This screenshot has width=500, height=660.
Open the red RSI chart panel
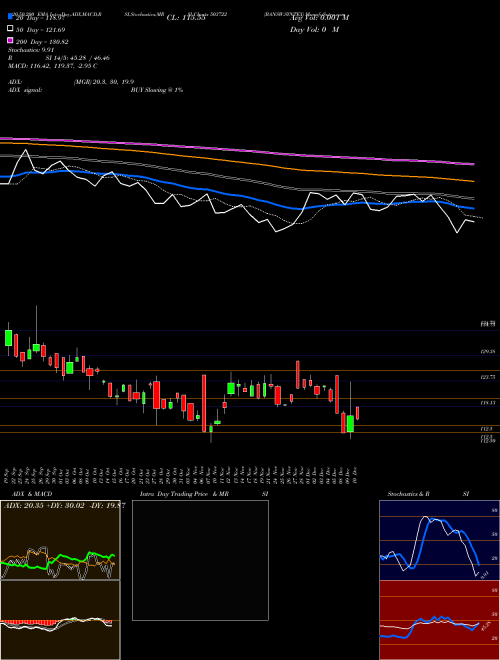coord(439,620)
